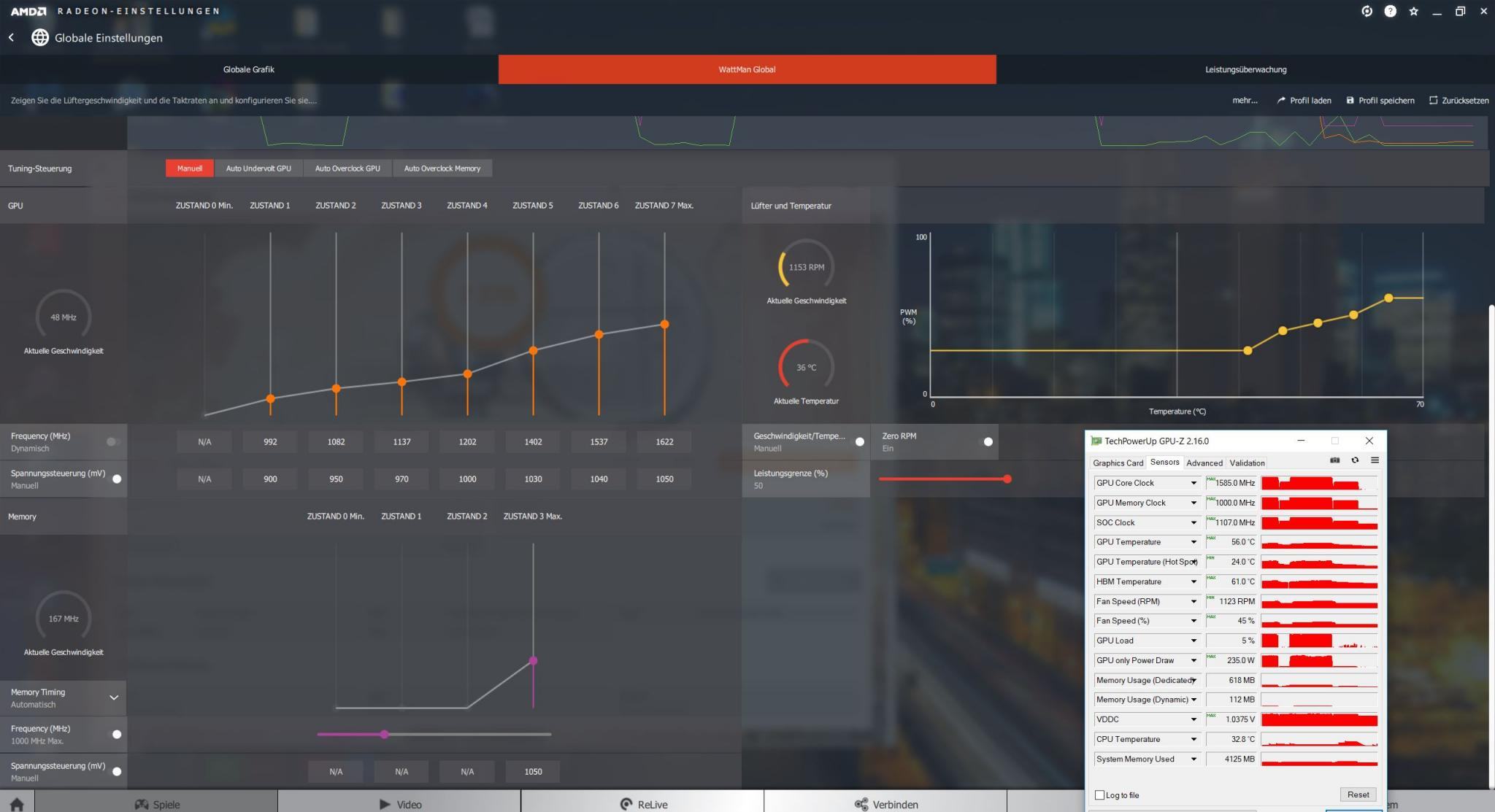Switch to Leistungsüberwachung tab
1495x812 pixels.
click(x=1245, y=69)
